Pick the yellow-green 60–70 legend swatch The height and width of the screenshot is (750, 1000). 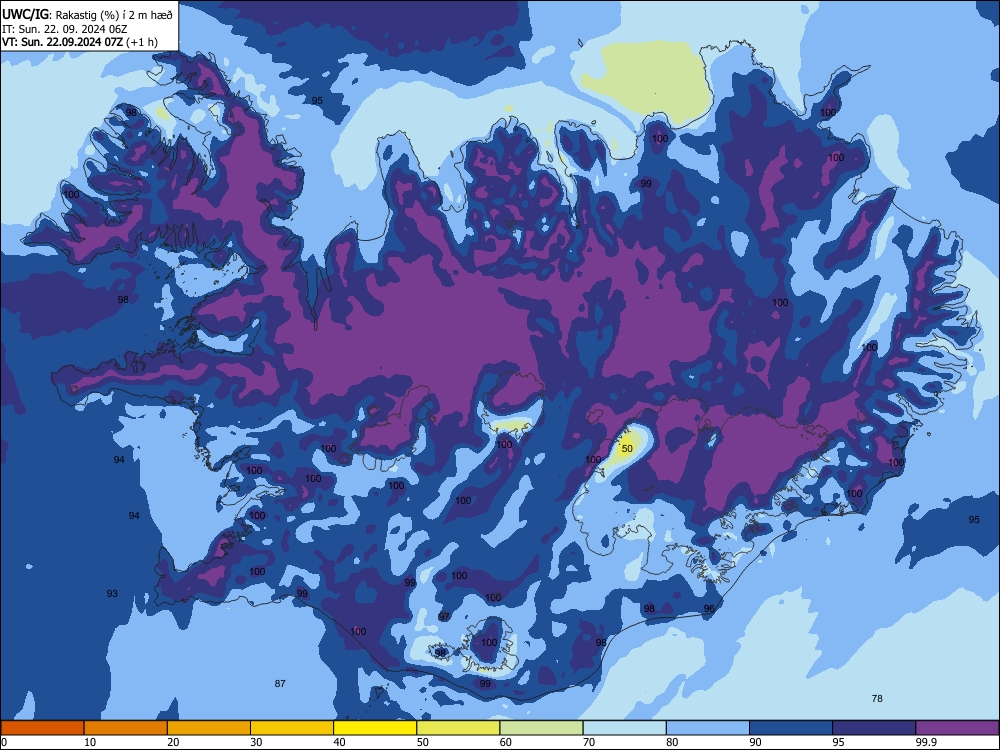tap(541, 728)
